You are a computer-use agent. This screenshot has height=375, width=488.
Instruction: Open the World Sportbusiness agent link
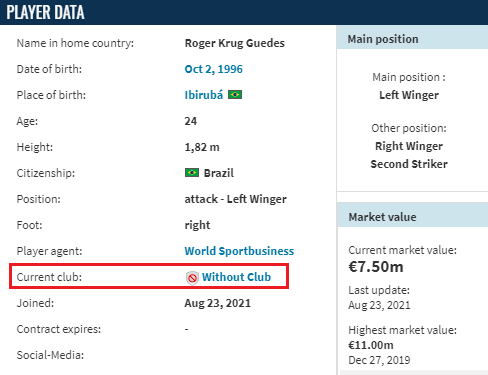(x=239, y=251)
